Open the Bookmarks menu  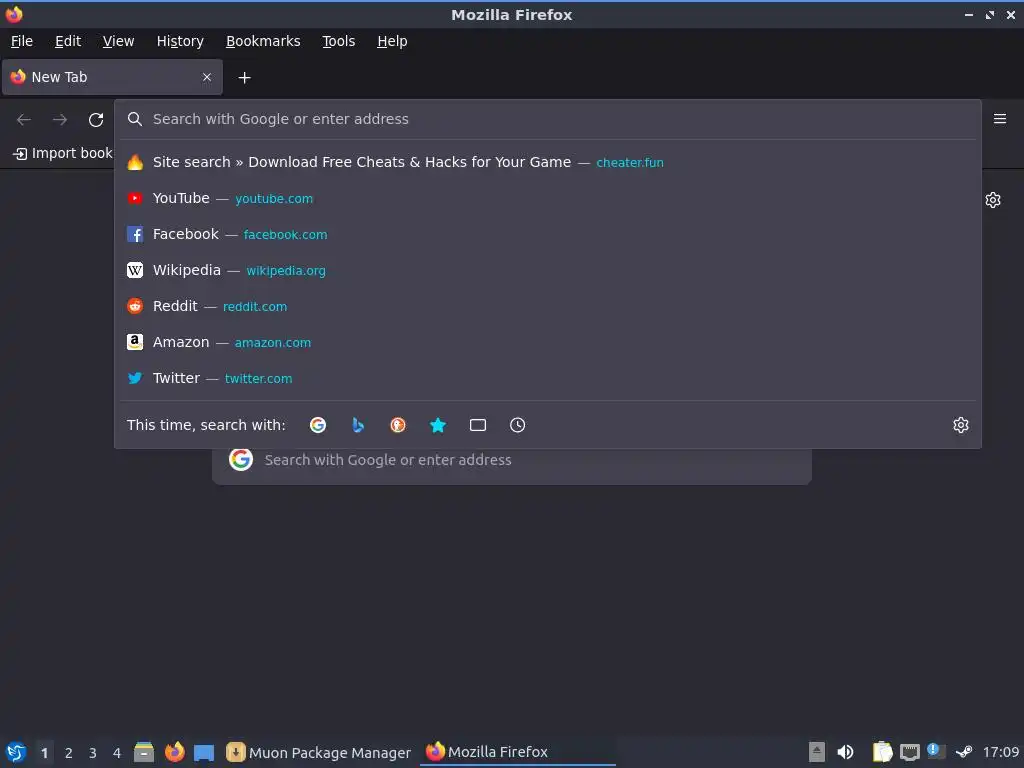tap(263, 41)
